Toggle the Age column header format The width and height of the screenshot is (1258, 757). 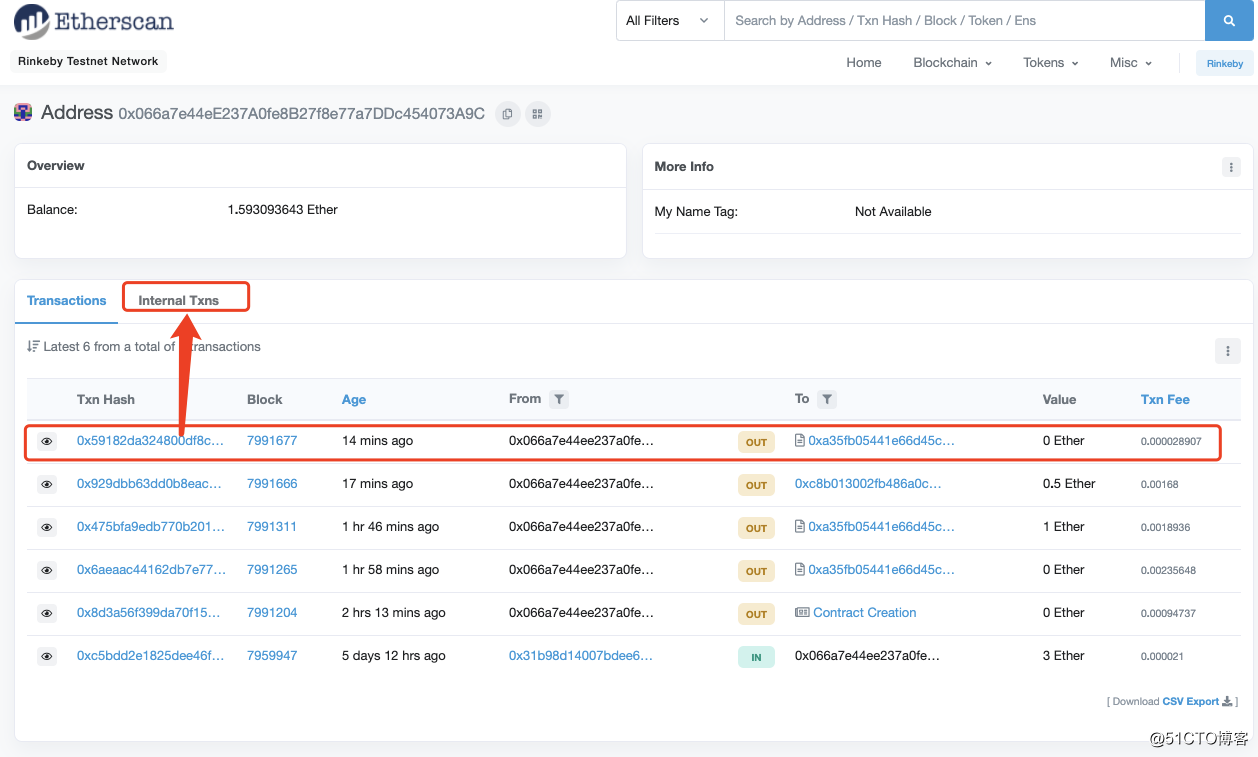tap(354, 399)
